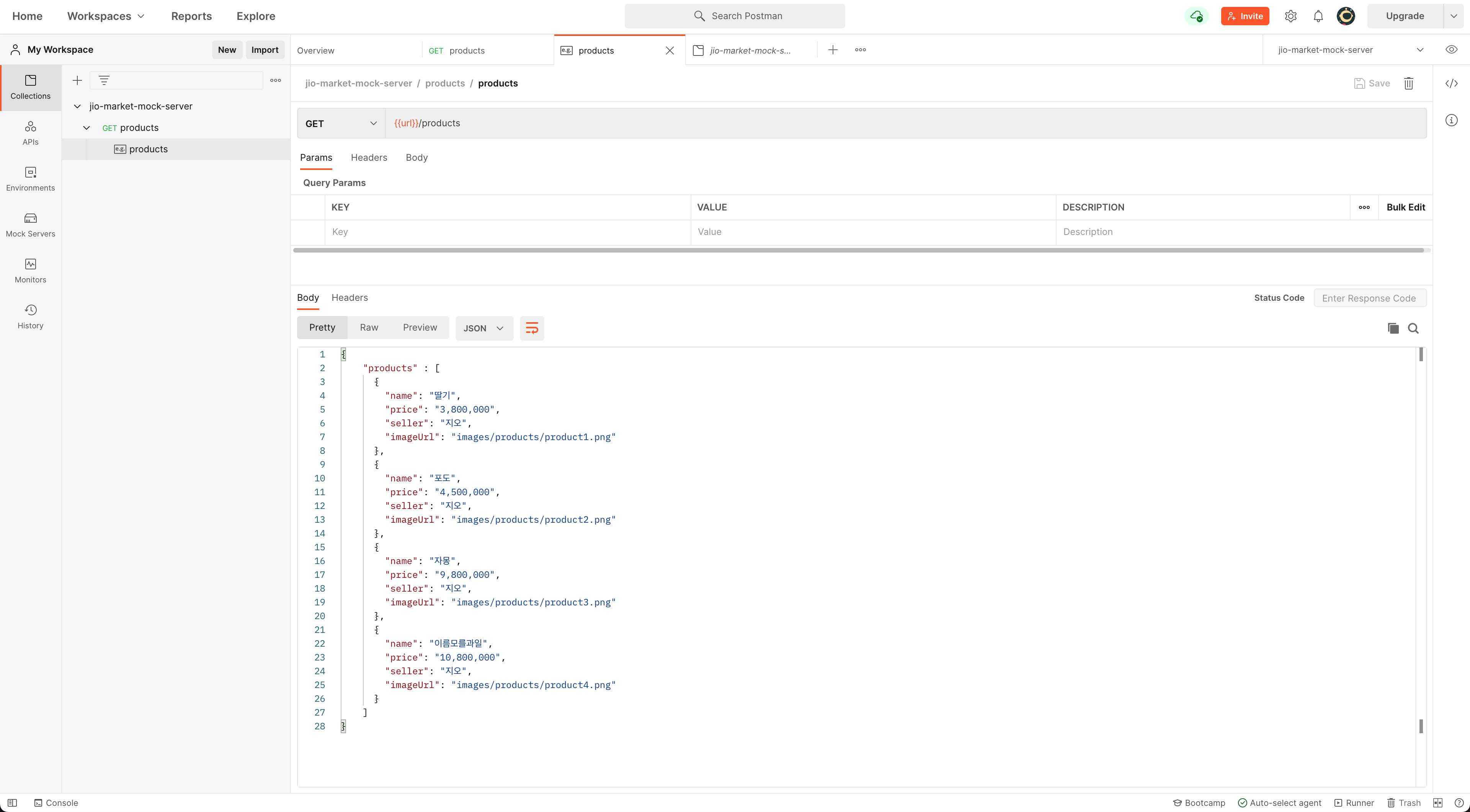The height and width of the screenshot is (812, 1470).
Task: Toggle line wrap in response body
Action: coord(531,328)
